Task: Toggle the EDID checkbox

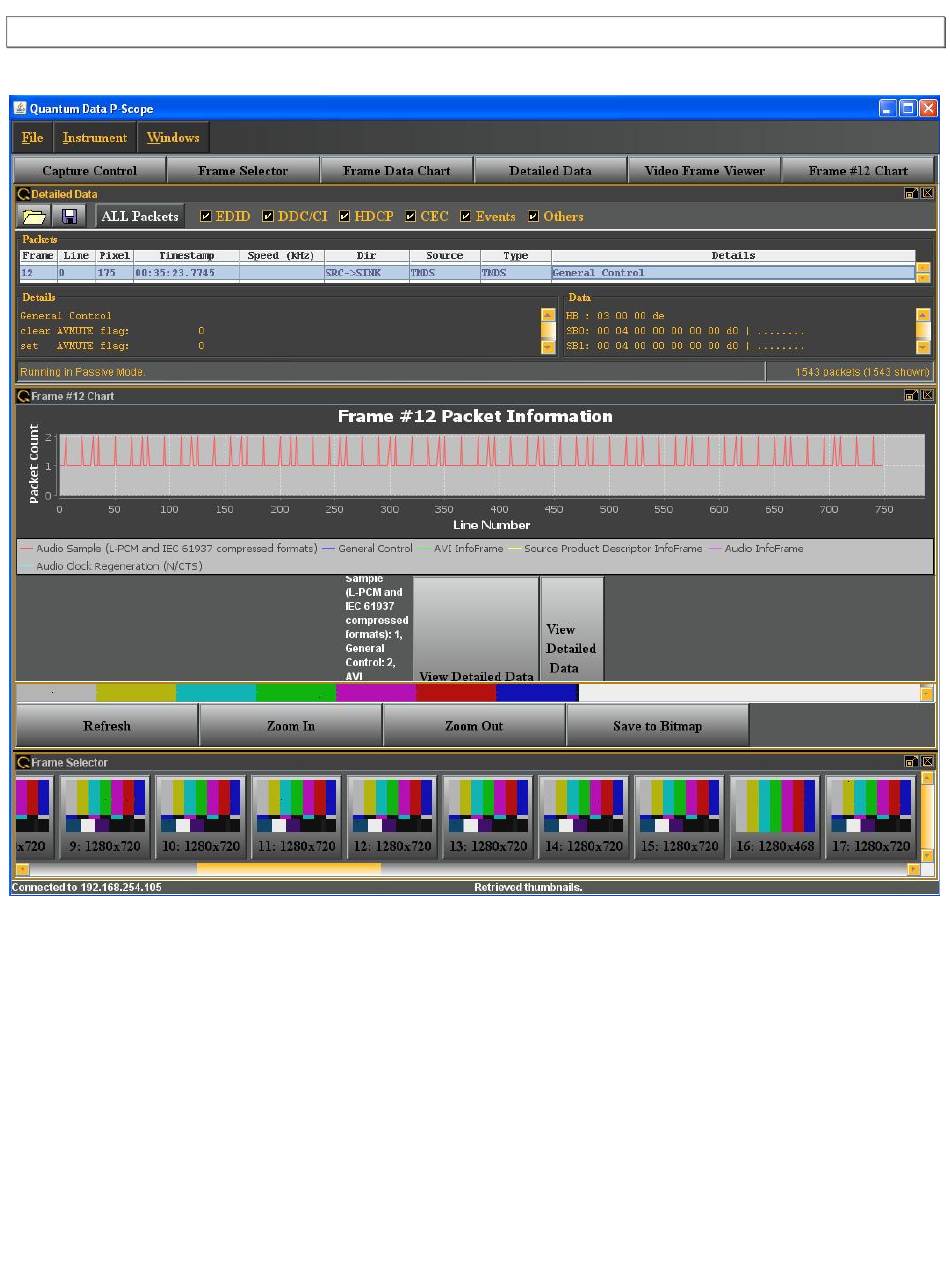Action: coord(206,216)
